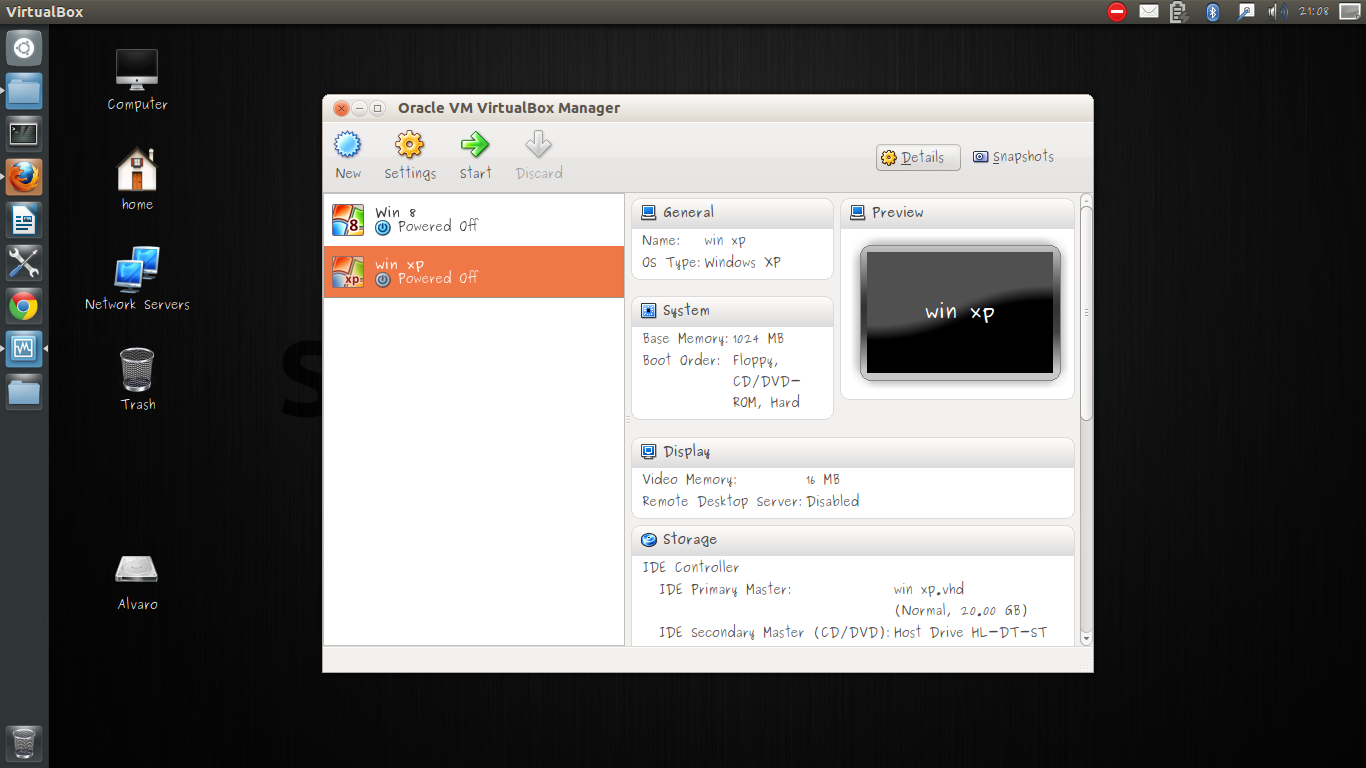Click the Preview section header

957,213
